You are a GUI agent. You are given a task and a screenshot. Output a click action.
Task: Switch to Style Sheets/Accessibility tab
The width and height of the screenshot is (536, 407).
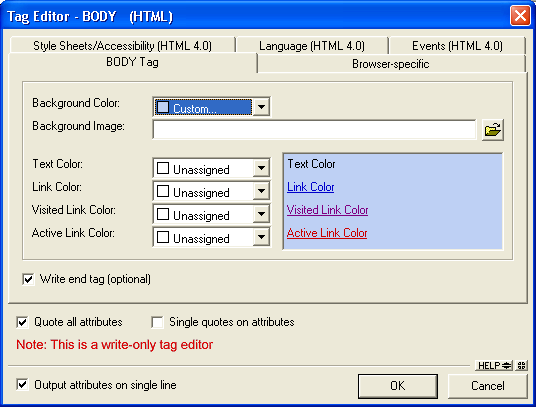[122, 45]
